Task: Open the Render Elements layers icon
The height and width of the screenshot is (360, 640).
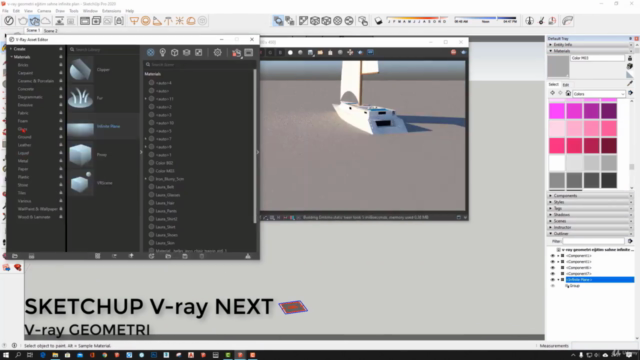Action: click(187, 52)
